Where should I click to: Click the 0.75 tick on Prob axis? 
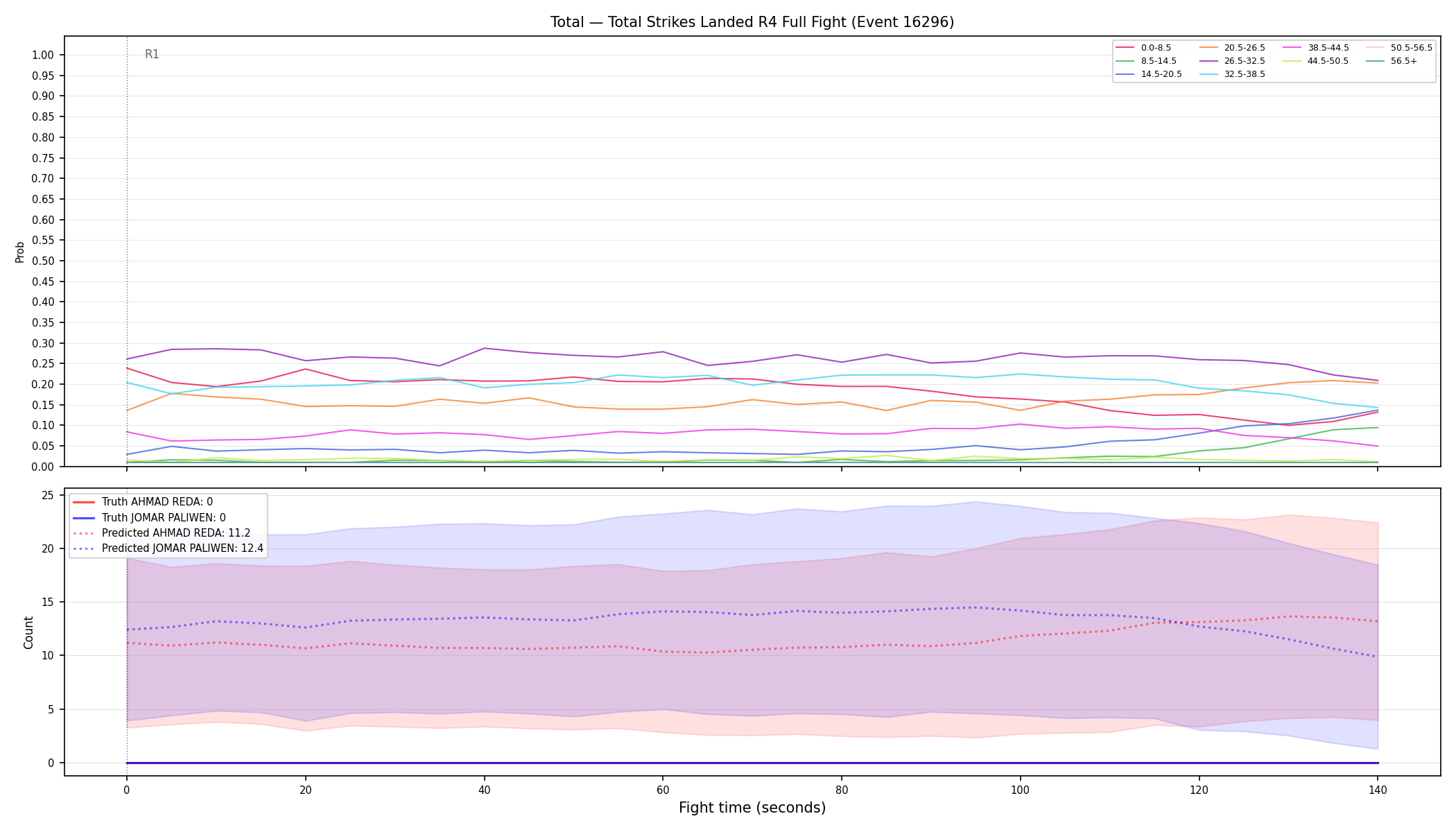(x=43, y=158)
